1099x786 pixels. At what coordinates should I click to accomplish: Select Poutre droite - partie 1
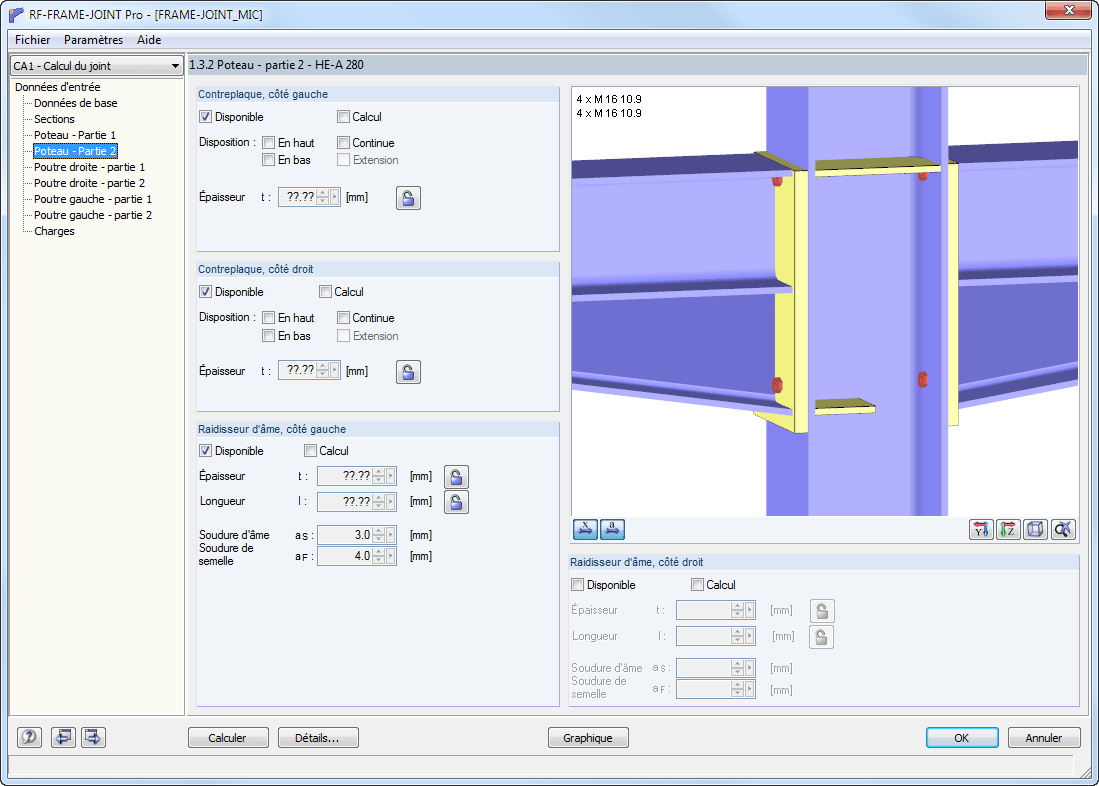click(x=90, y=168)
